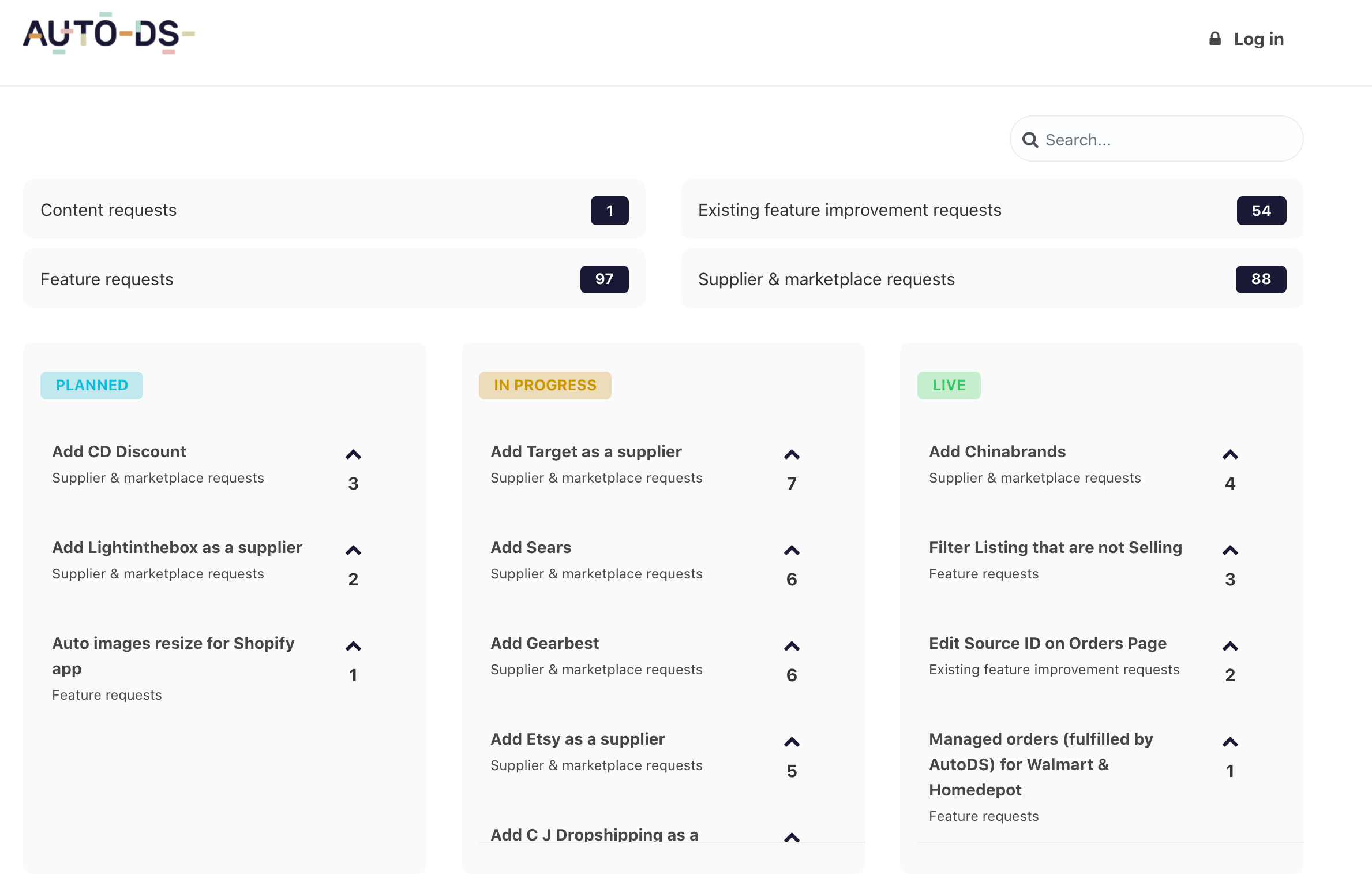Image resolution: width=1372 pixels, height=874 pixels.
Task: Open Add Chinabrands request
Action: [997, 451]
